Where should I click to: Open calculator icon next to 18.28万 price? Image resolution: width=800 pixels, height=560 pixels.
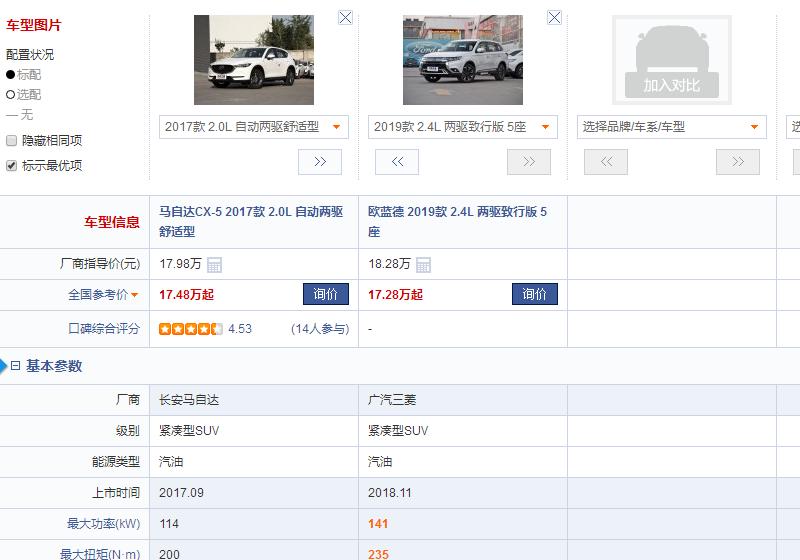[x=423, y=265]
